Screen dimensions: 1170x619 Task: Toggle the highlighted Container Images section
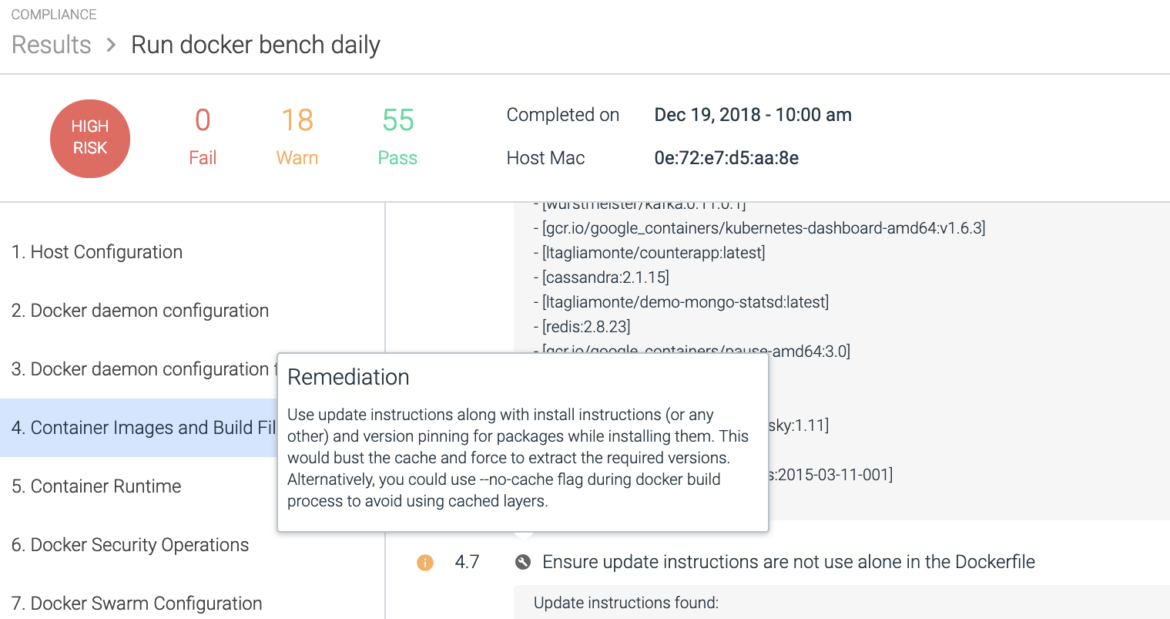pyautogui.click(x=140, y=428)
